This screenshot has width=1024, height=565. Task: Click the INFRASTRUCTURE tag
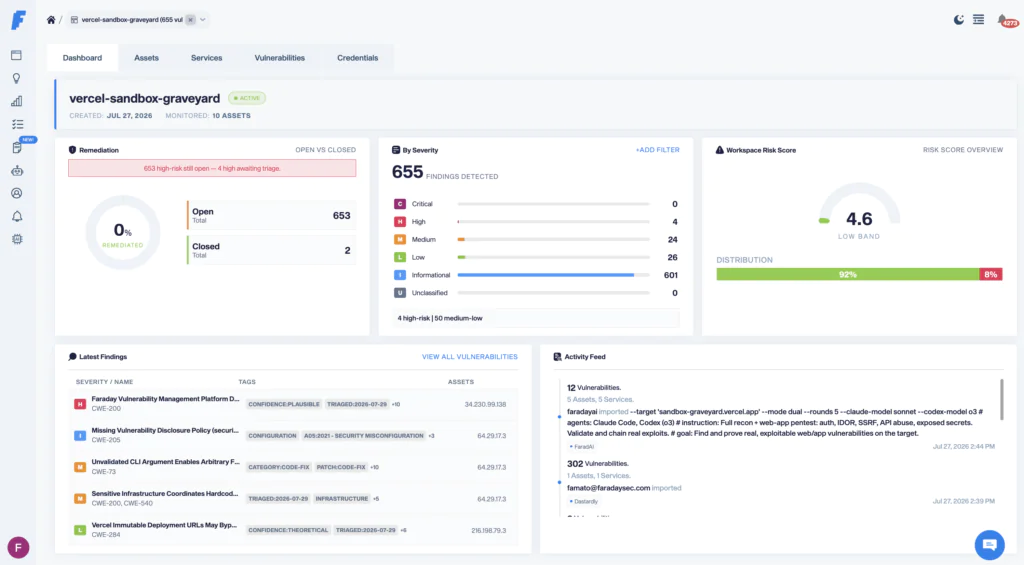(342, 498)
